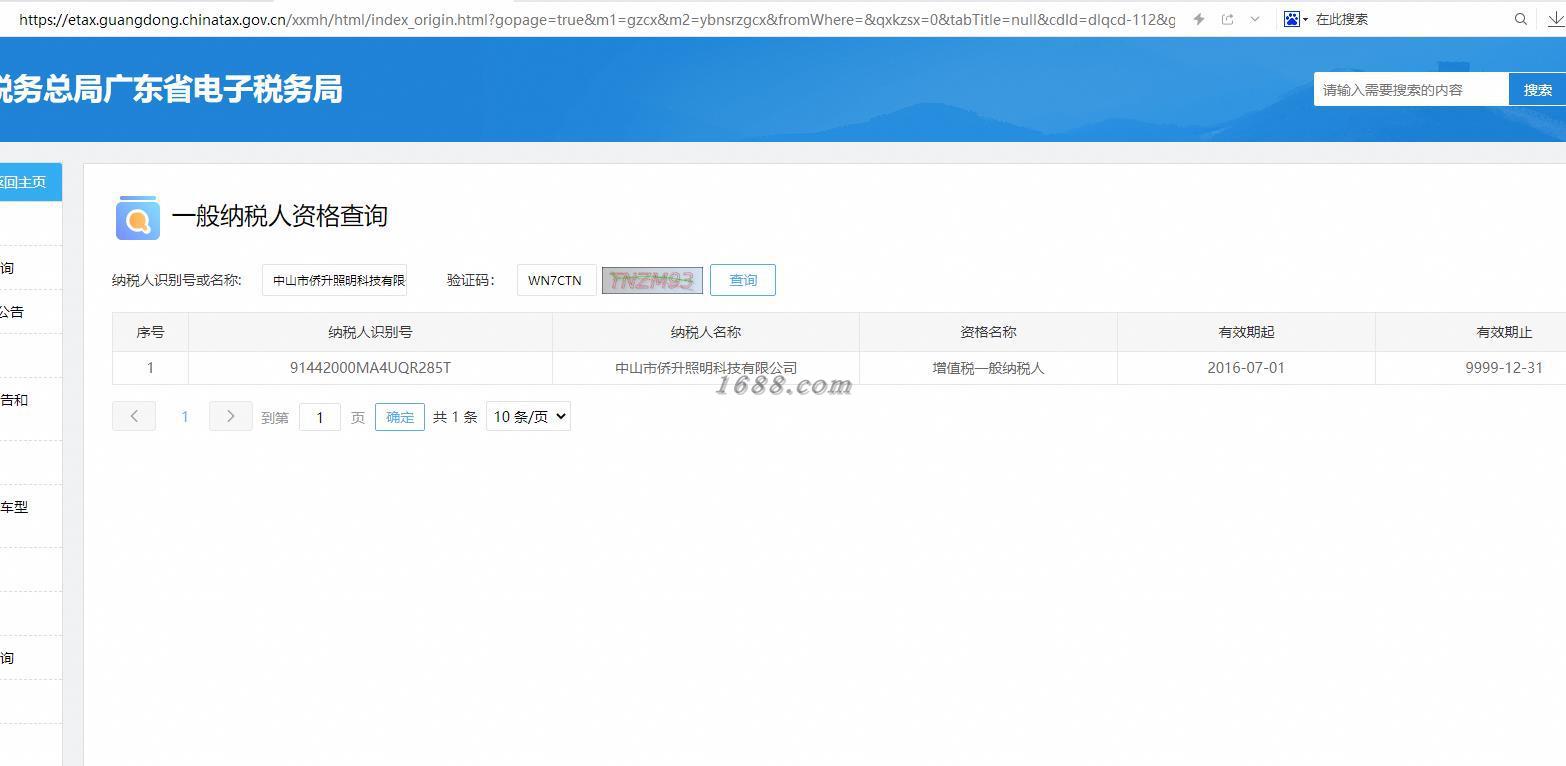Click the start date 2016-07-01 cell
1566x766 pixels.
pos(1246,368)
